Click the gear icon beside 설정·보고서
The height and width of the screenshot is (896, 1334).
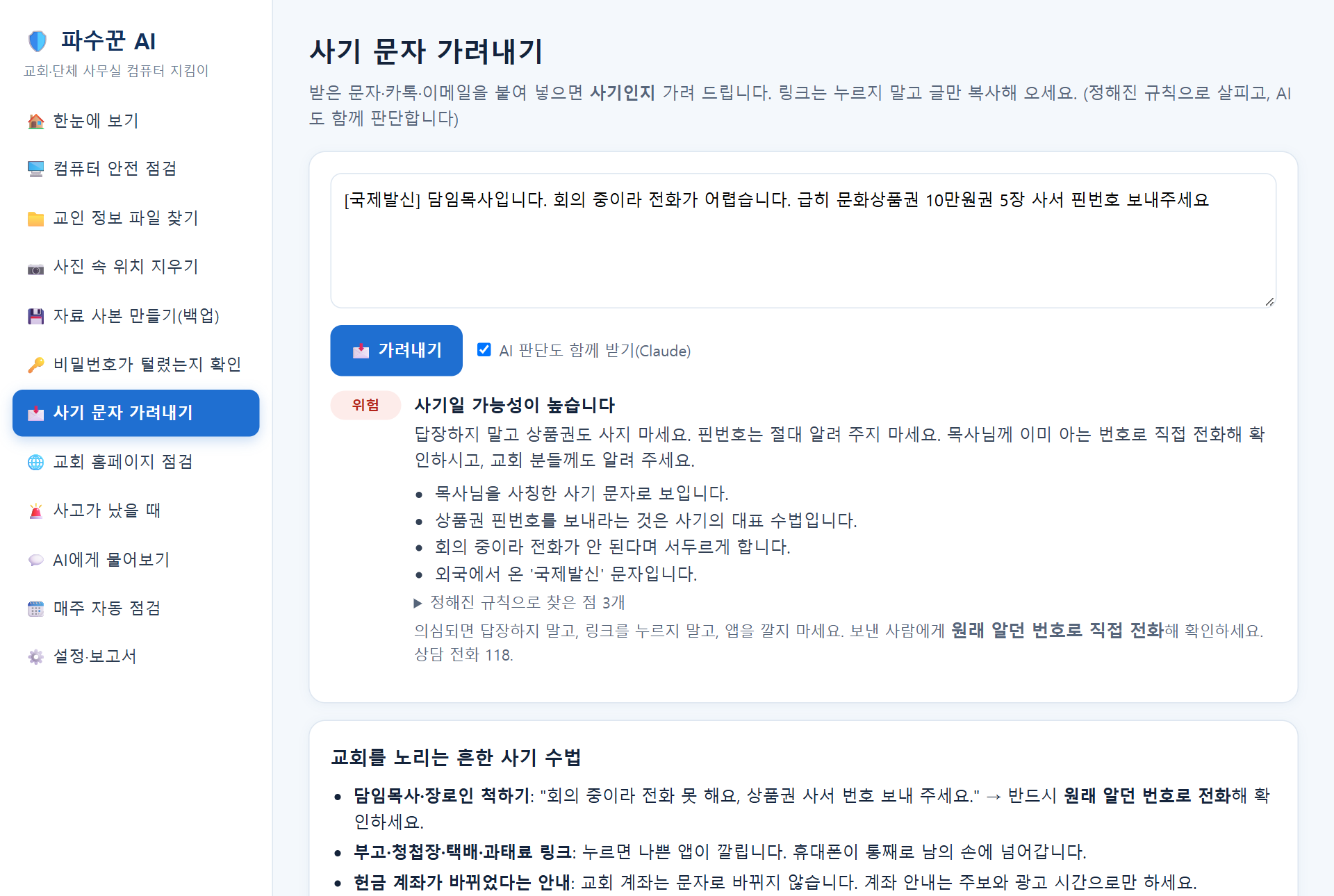point(35,657)
